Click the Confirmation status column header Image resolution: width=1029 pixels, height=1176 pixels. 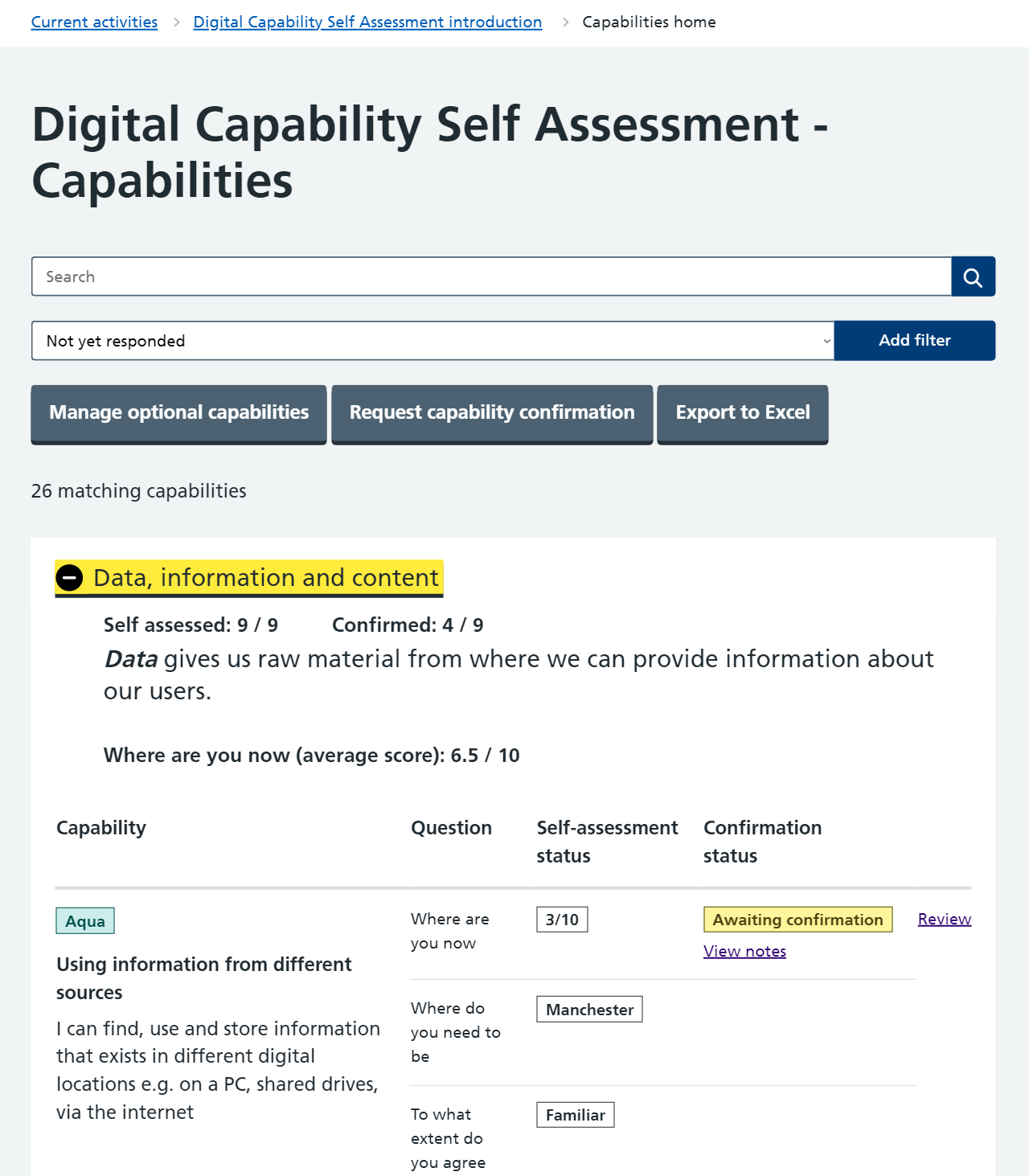point(762,842)
